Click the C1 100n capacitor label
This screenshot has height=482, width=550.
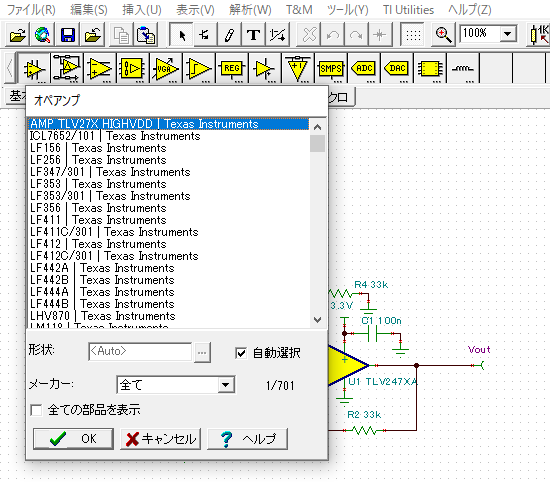point(381,321)
